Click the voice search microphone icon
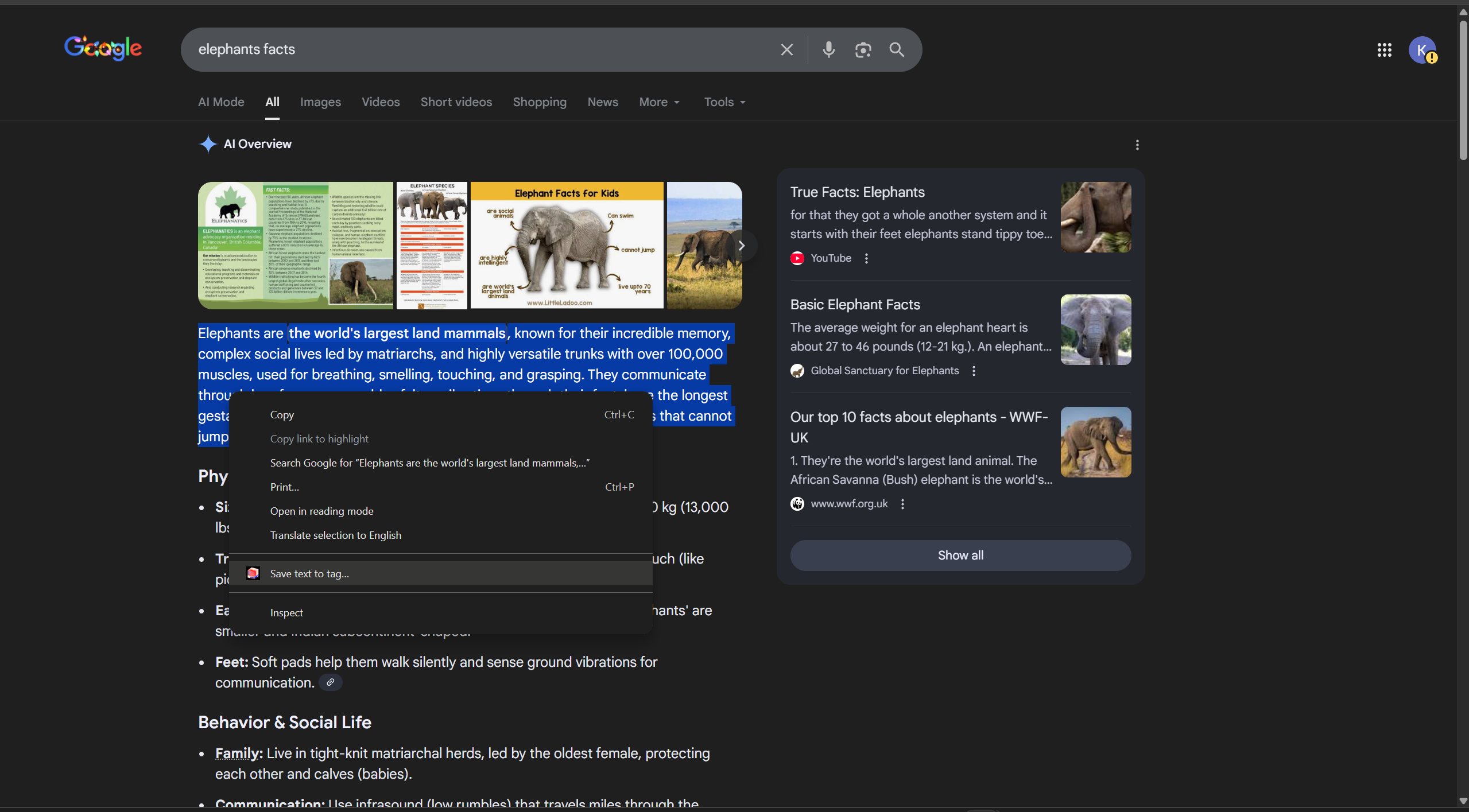 [x=828, y=50]
